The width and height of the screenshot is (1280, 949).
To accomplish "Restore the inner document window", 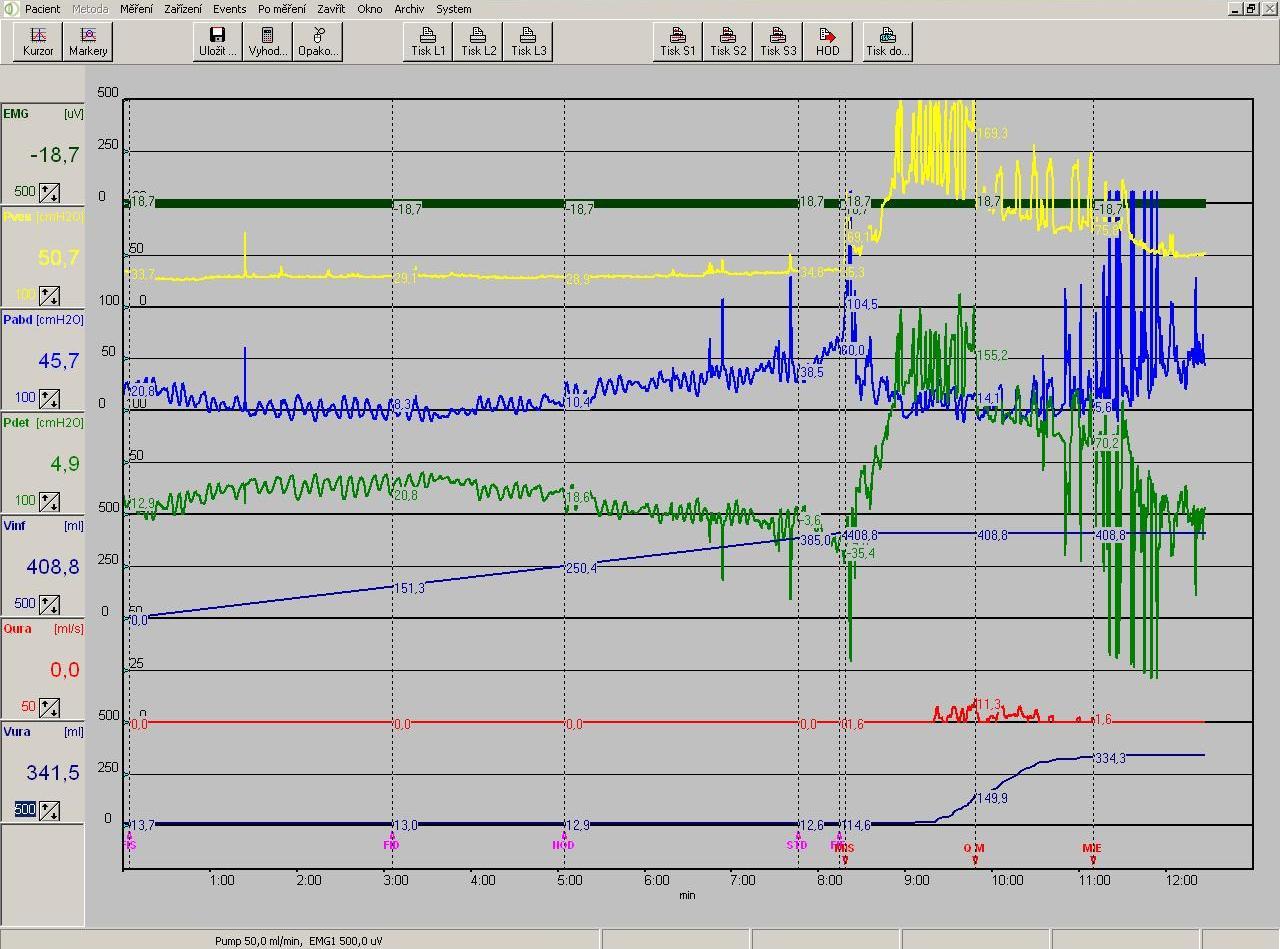I will coord(1251,8).
